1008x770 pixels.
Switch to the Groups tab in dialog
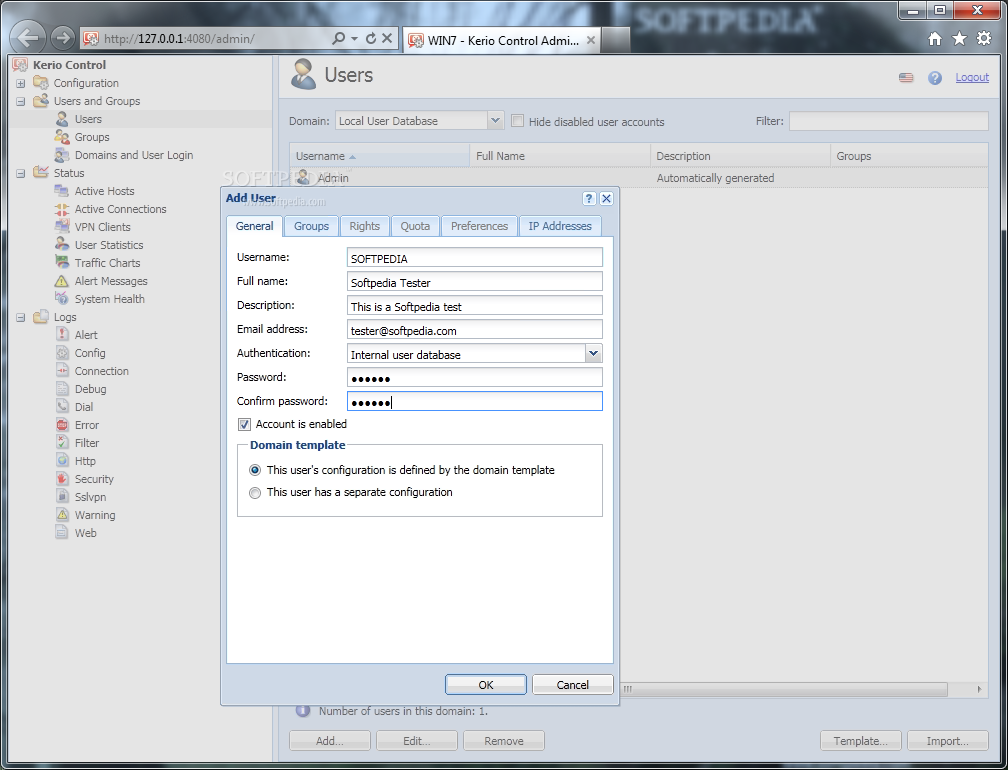[x=311, y=226]
